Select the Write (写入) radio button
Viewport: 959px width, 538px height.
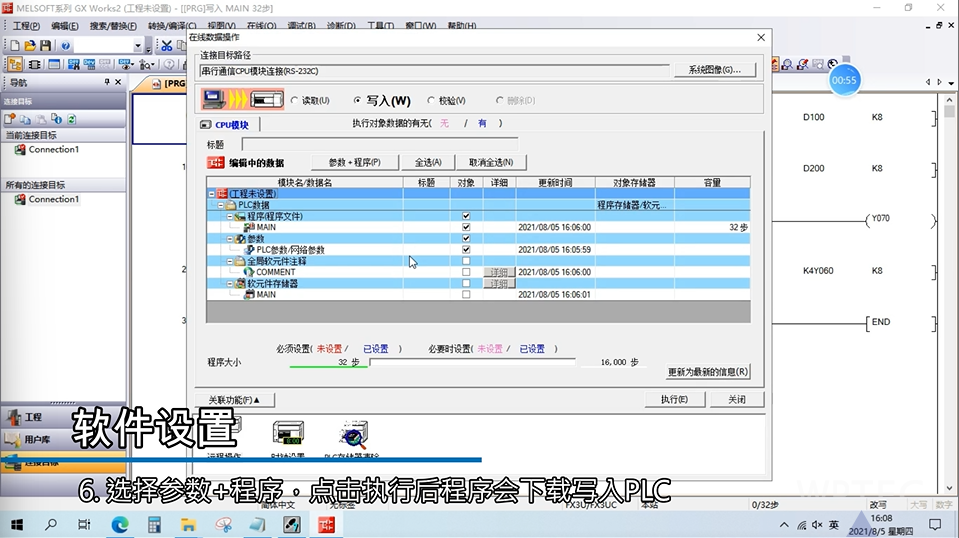click(x=358, y=100)
